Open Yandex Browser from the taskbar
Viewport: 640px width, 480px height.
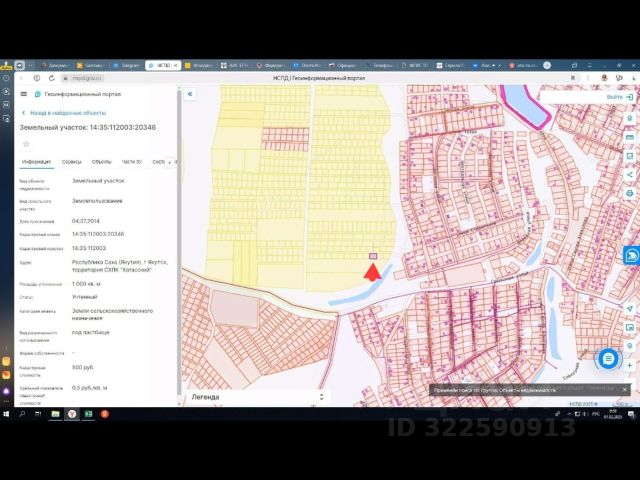(72, 414)
